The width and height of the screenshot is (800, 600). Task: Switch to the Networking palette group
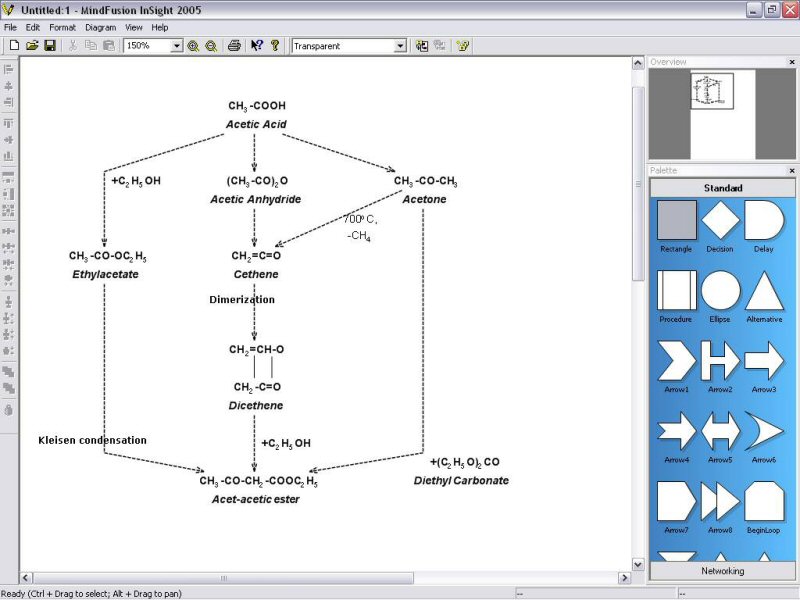point(722,571)
